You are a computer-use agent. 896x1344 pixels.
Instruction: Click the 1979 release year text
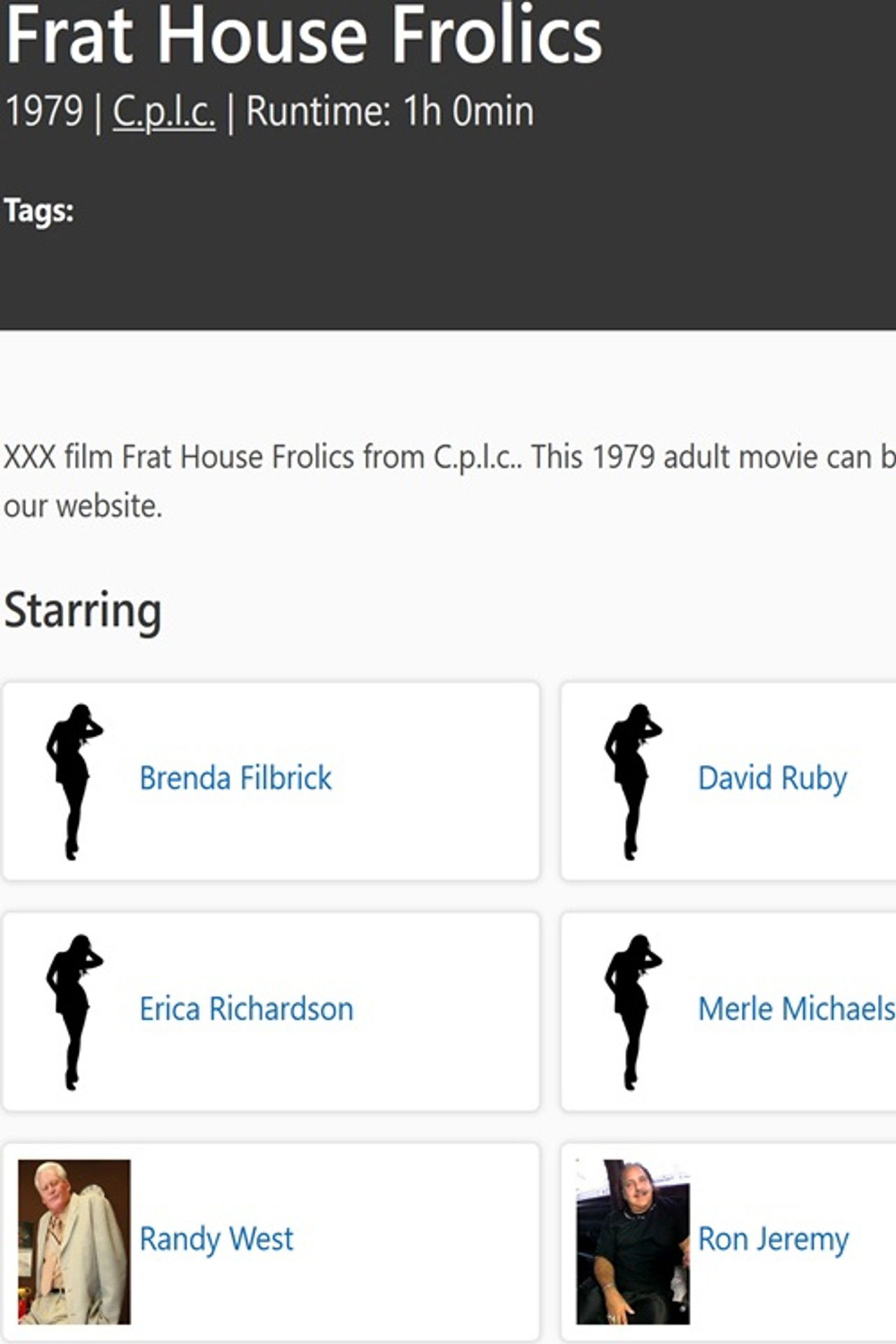click(43, 111)
